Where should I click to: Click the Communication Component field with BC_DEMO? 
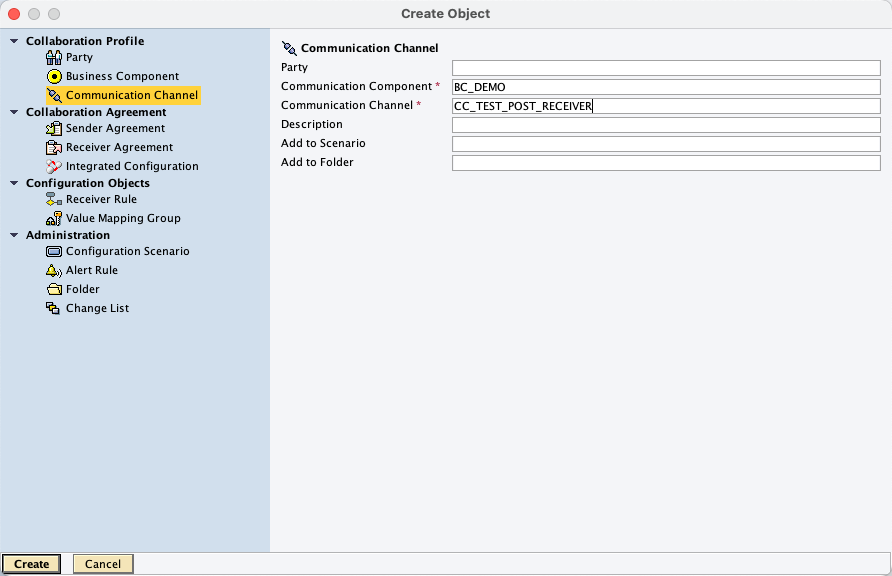pos(666,87)
